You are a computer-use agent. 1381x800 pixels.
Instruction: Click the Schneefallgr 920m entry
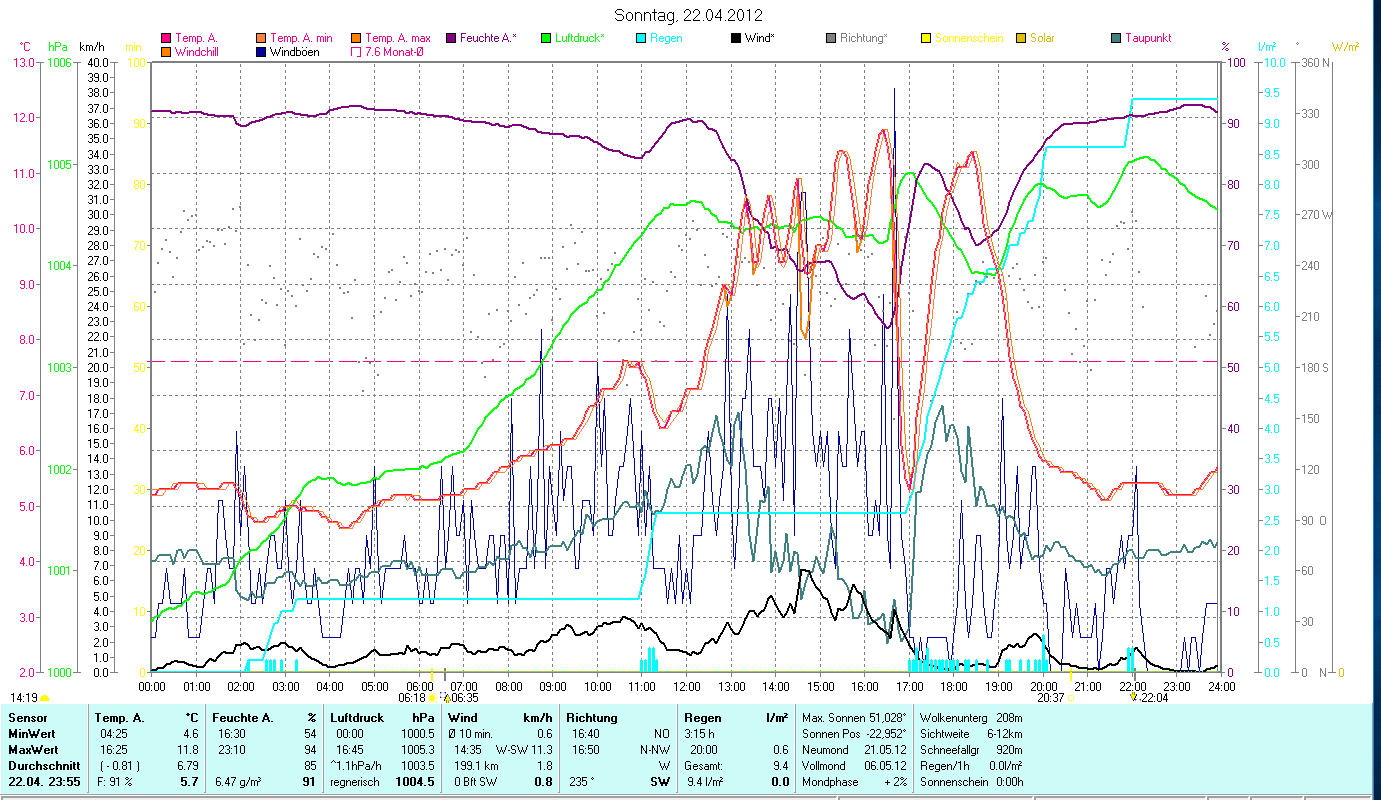[x=971, y=750]
